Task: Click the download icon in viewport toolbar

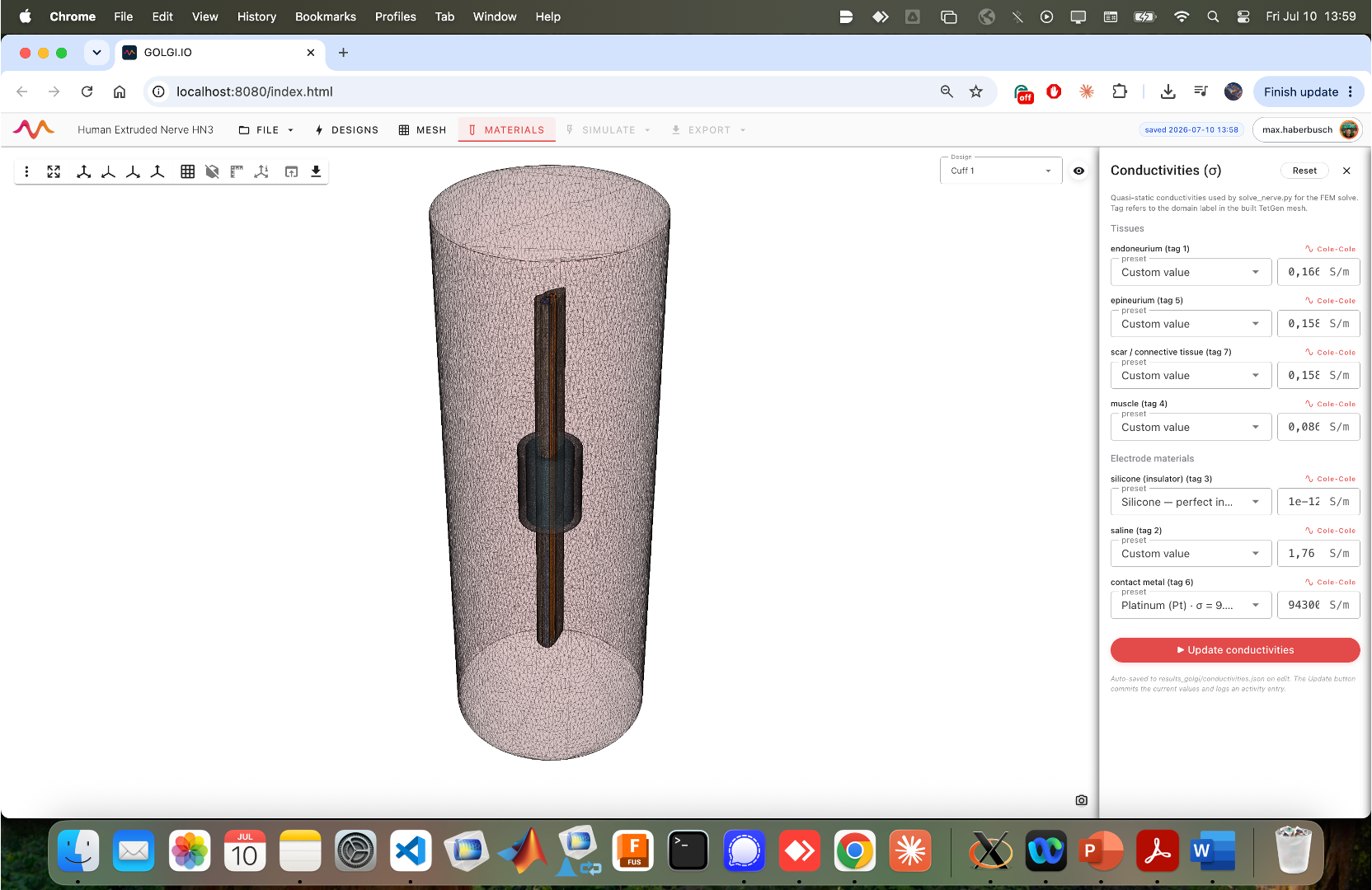Action: click(316, 171)
